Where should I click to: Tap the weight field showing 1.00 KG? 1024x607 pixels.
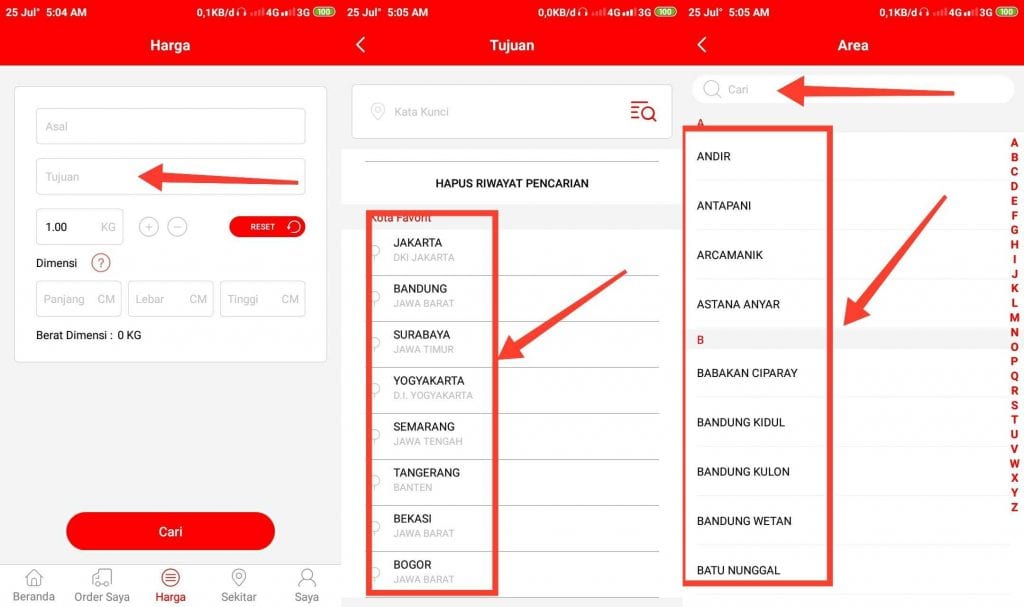pos(79,227)
